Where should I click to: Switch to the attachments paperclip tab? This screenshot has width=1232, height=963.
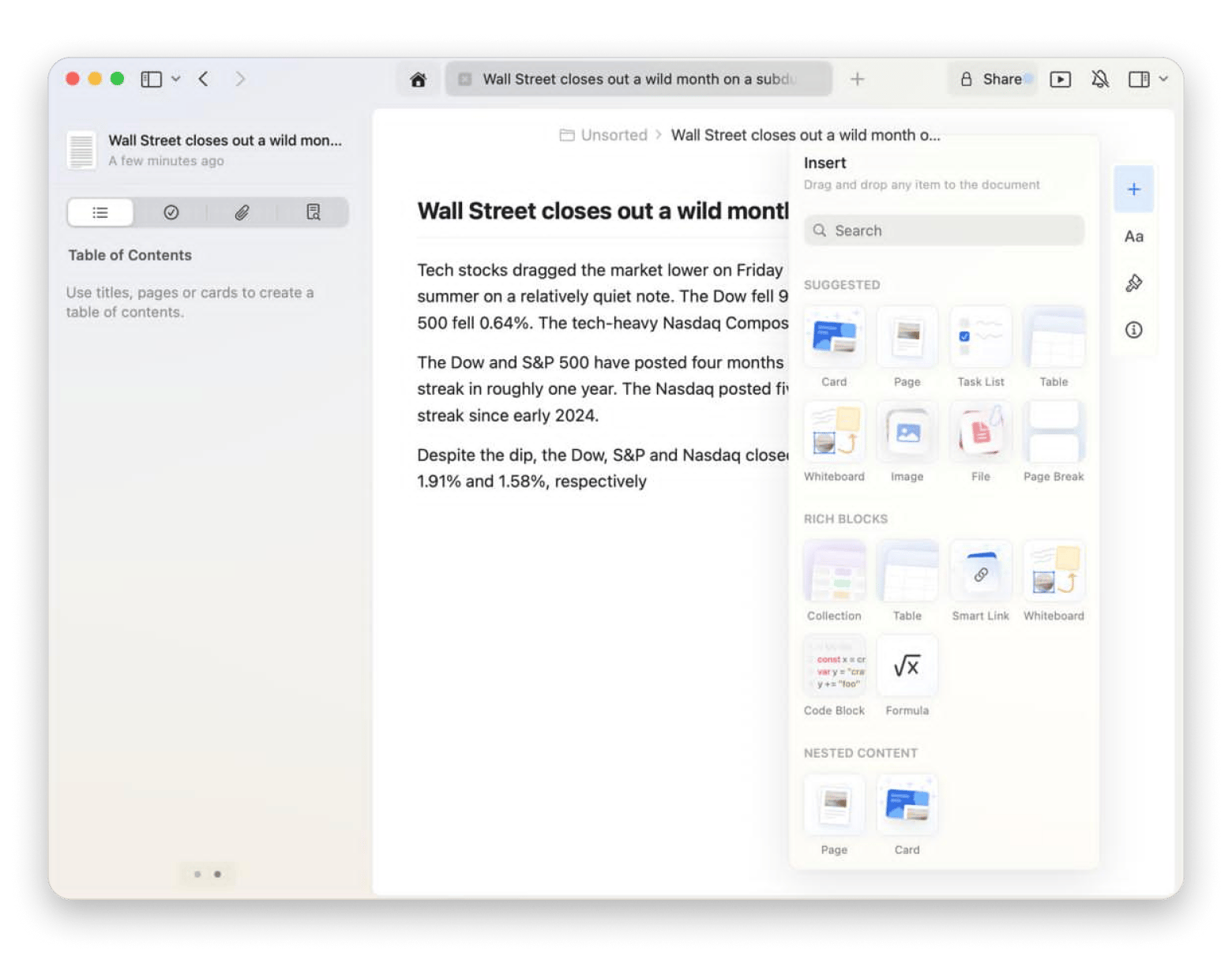242,212
